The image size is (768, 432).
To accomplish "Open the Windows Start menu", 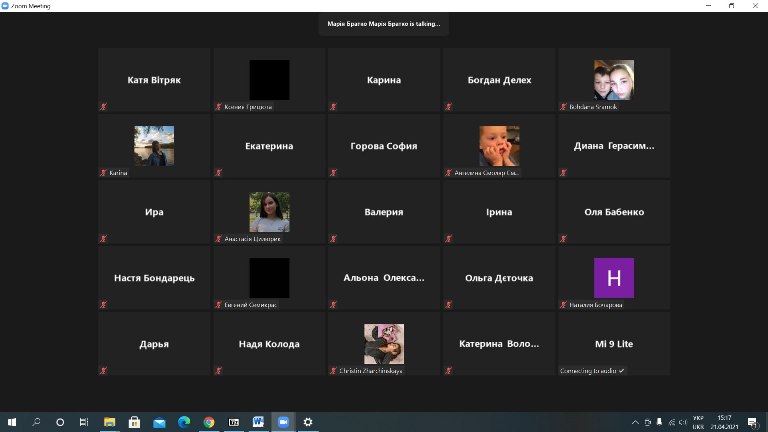I will (12, 422).
